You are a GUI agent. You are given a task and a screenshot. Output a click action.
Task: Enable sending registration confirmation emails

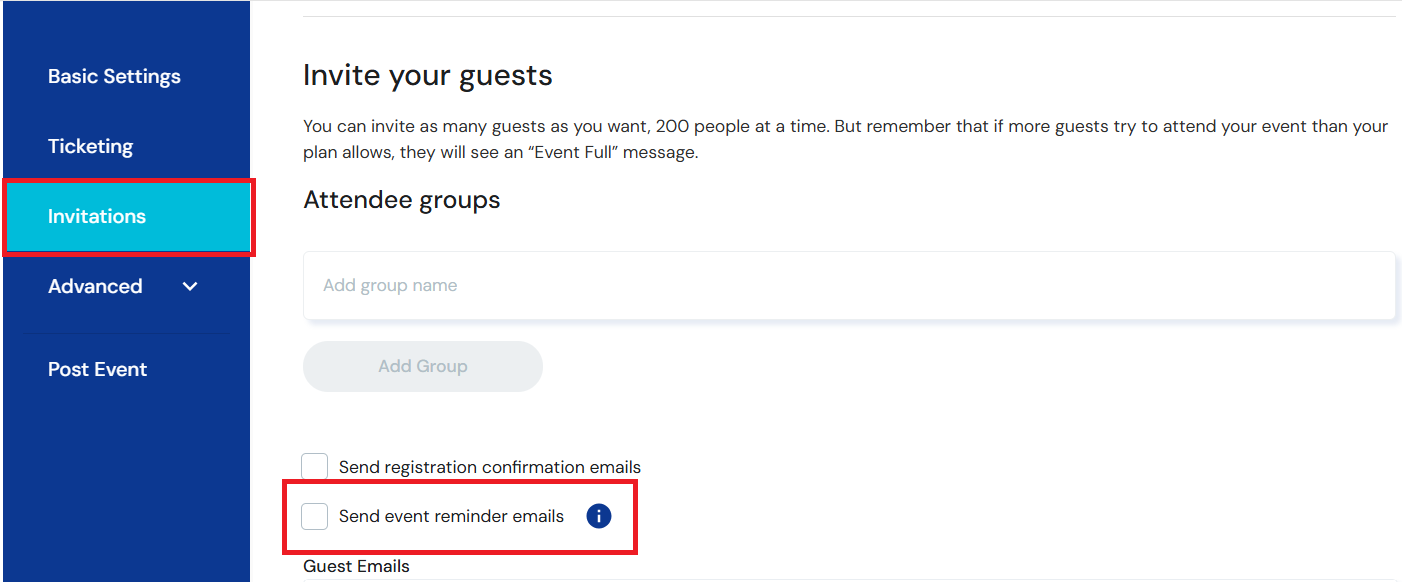tap(314, 466)
